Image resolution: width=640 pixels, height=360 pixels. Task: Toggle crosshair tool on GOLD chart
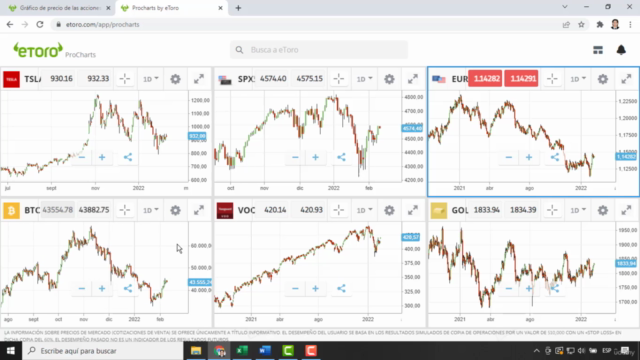(552, 210)
